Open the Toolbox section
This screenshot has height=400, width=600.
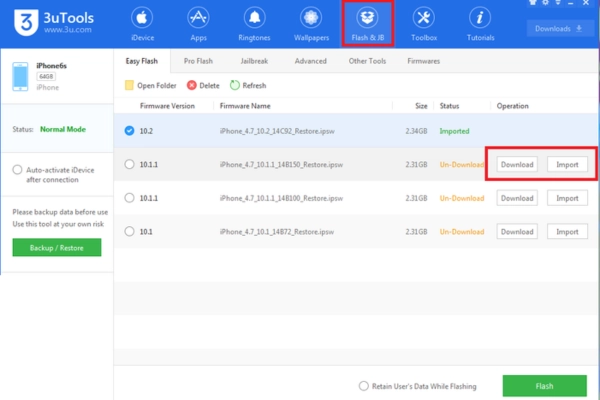[424, 24]
